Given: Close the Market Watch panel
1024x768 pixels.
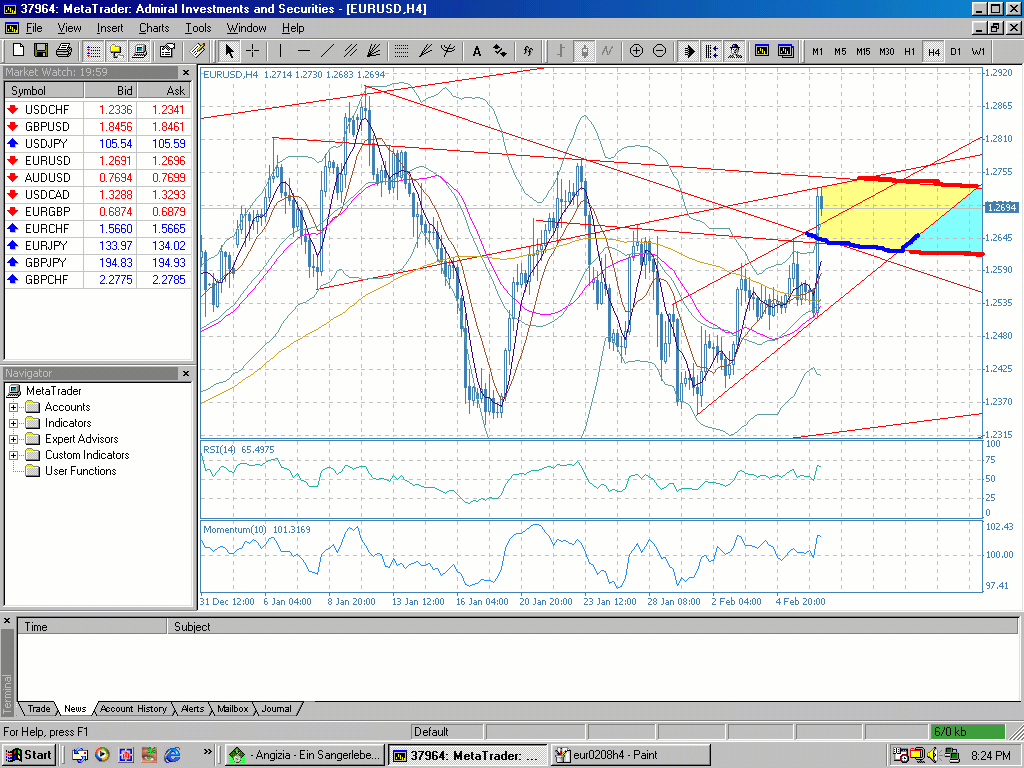Looking at the screenshot, I should [186, 72].
